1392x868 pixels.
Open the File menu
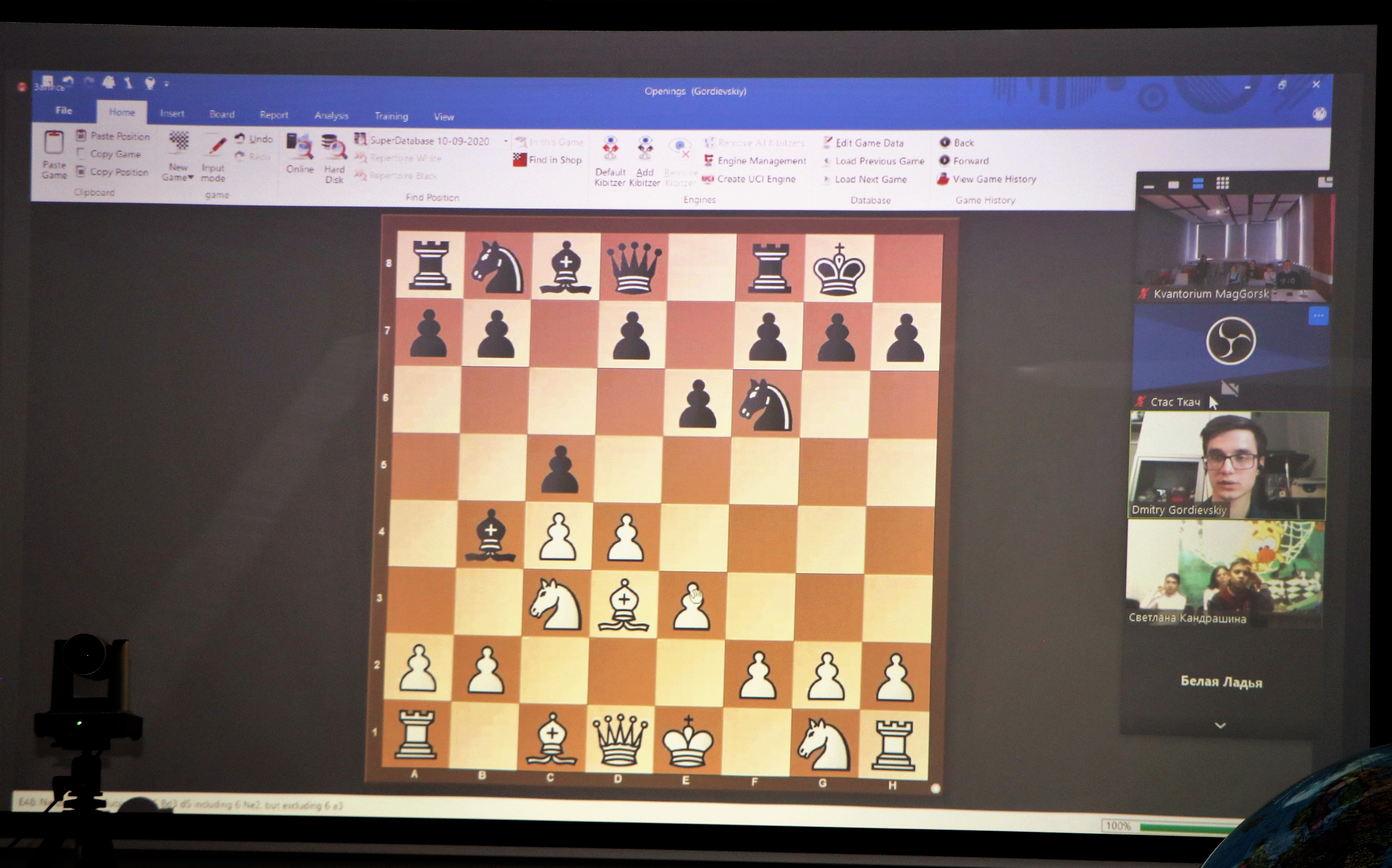[x=64, y=110]
